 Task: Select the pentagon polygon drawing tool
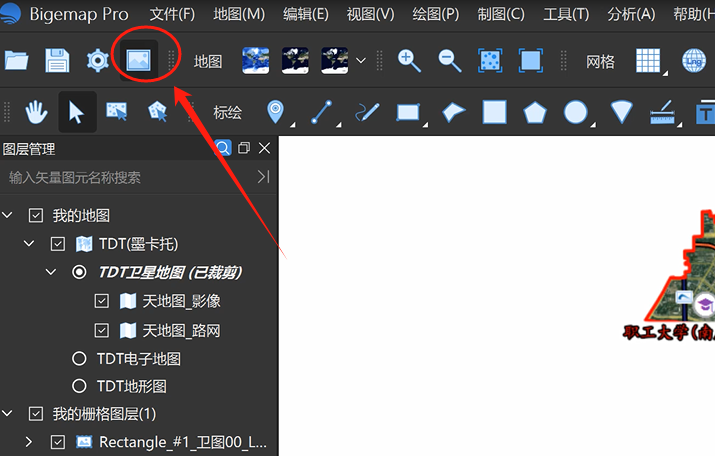[x=535, y=113]
